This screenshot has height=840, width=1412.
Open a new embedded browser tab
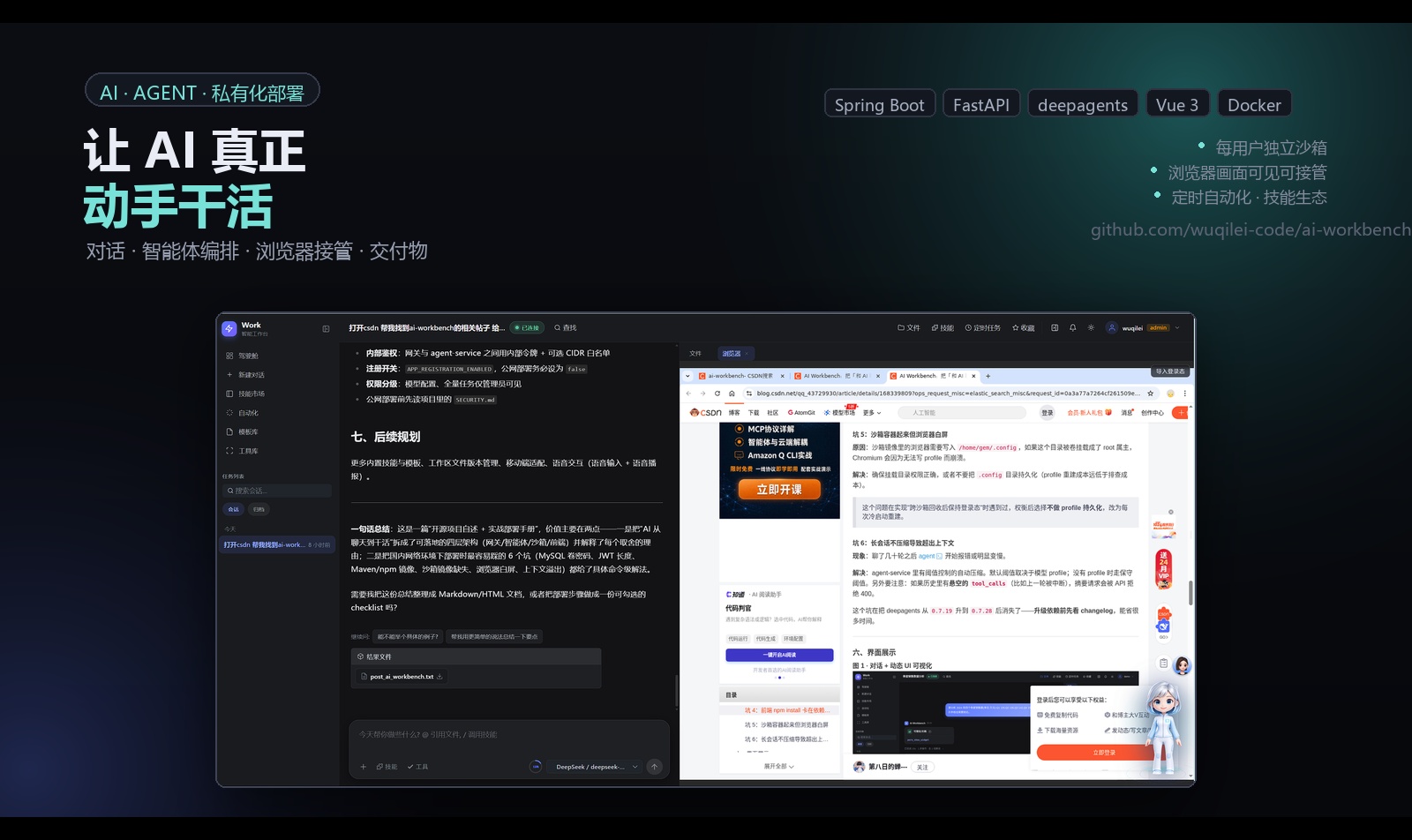pyautogui.click(x=988, y=376)
